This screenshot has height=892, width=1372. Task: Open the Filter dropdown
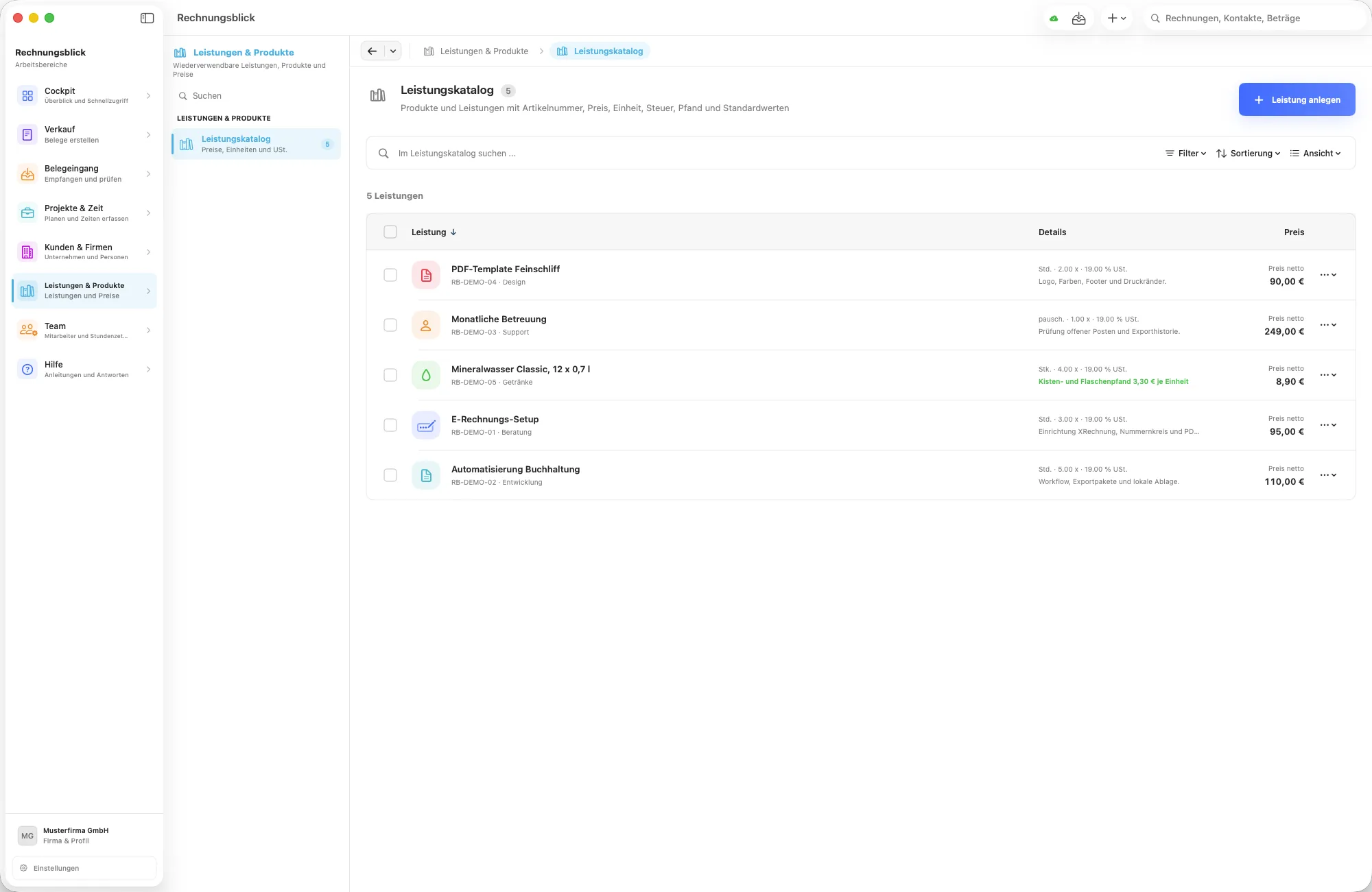click(1186, 154)
